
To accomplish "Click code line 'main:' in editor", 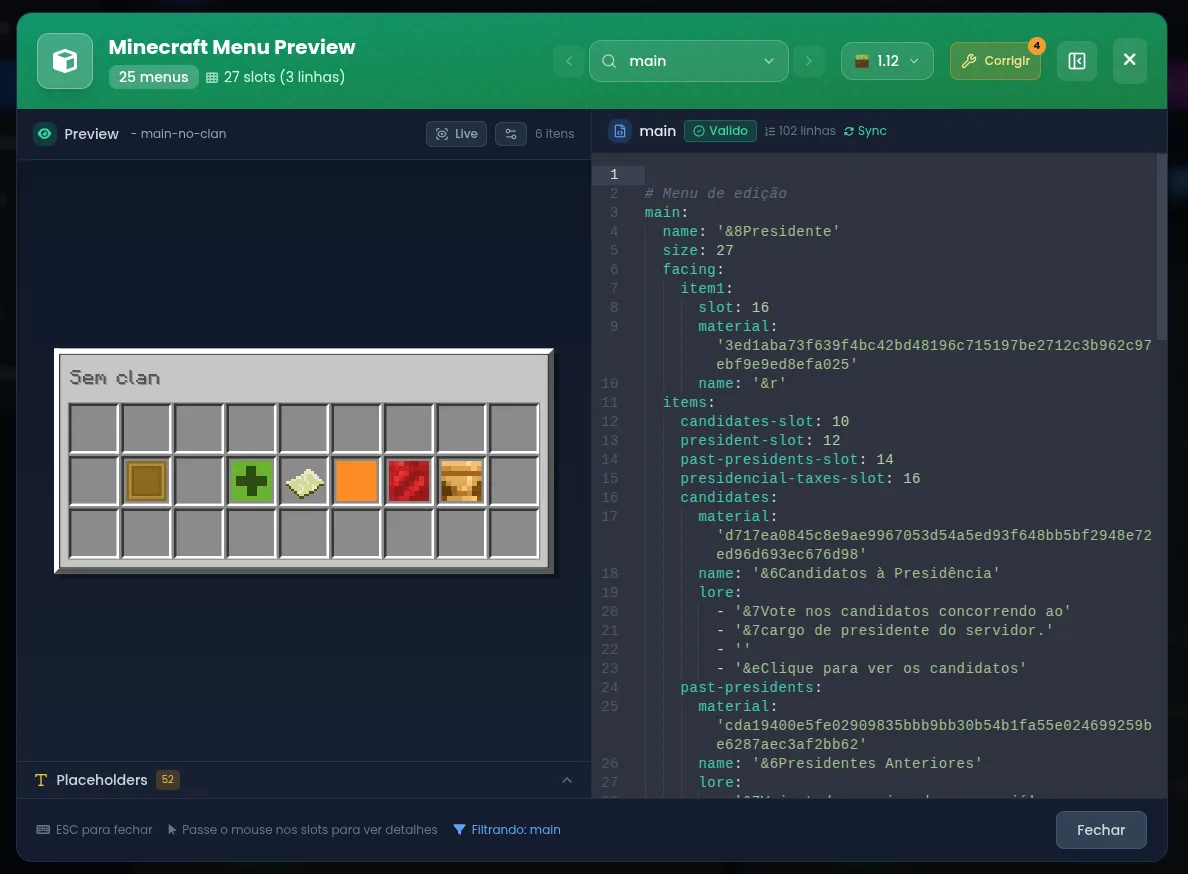I will pyautogui.click(x=666, y=213).
